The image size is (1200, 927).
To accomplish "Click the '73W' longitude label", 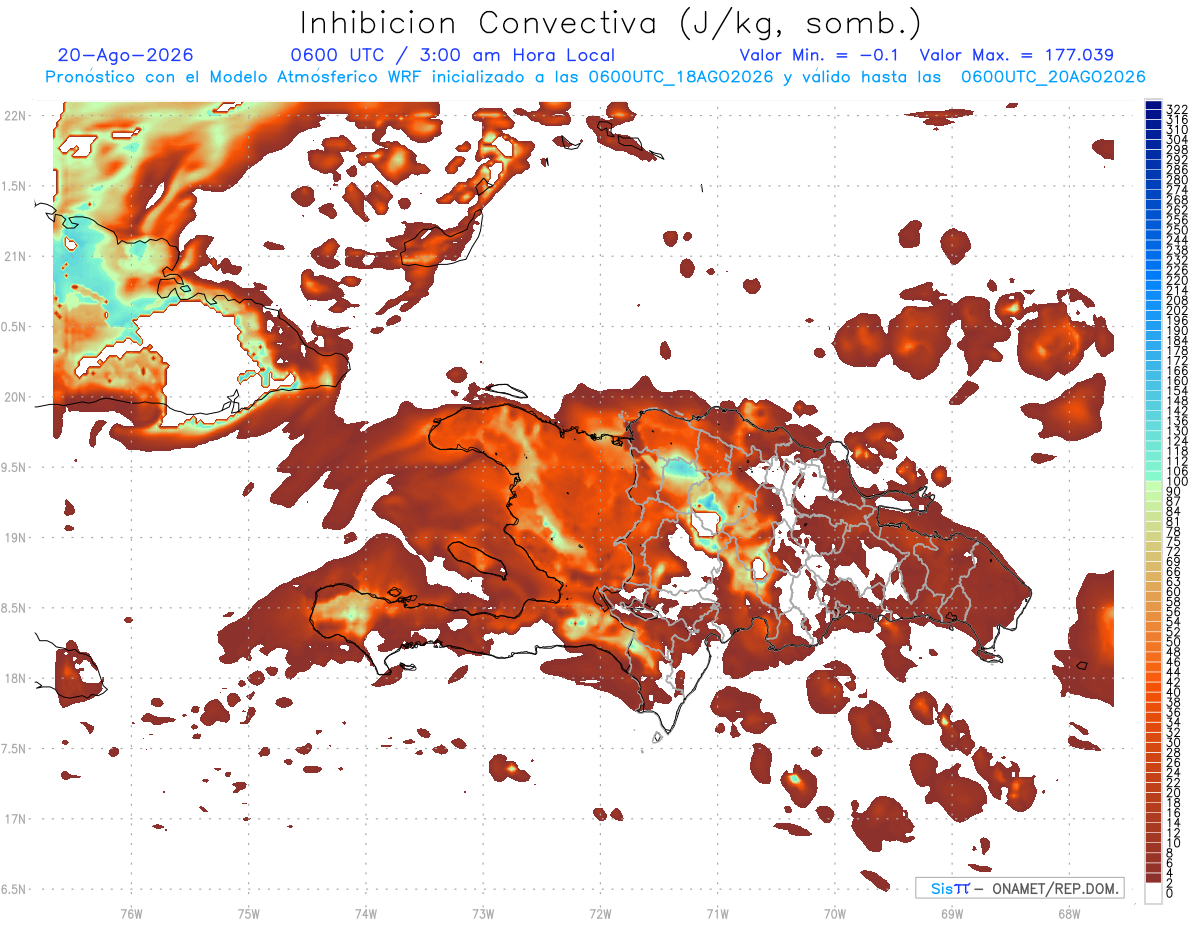I will 483,913.
